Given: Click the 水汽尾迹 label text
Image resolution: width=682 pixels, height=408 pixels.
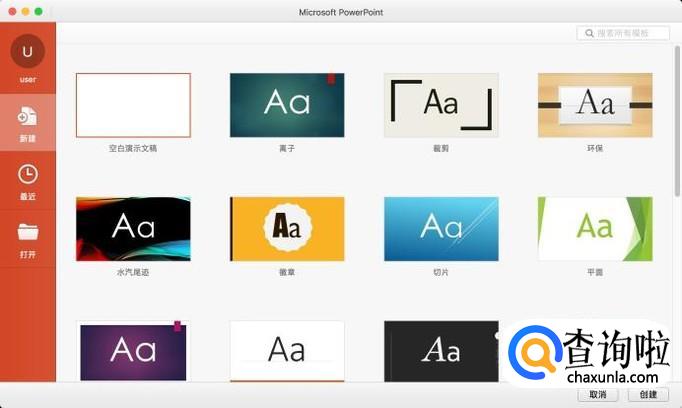Looking at the screenshot, I should pos(133,272).
